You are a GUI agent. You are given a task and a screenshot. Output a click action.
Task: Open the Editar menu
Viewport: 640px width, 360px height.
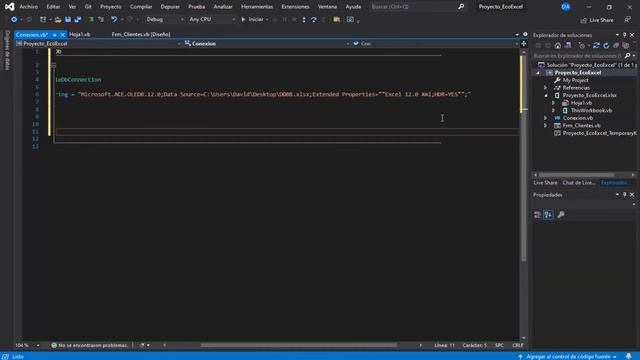pos(53,7)
